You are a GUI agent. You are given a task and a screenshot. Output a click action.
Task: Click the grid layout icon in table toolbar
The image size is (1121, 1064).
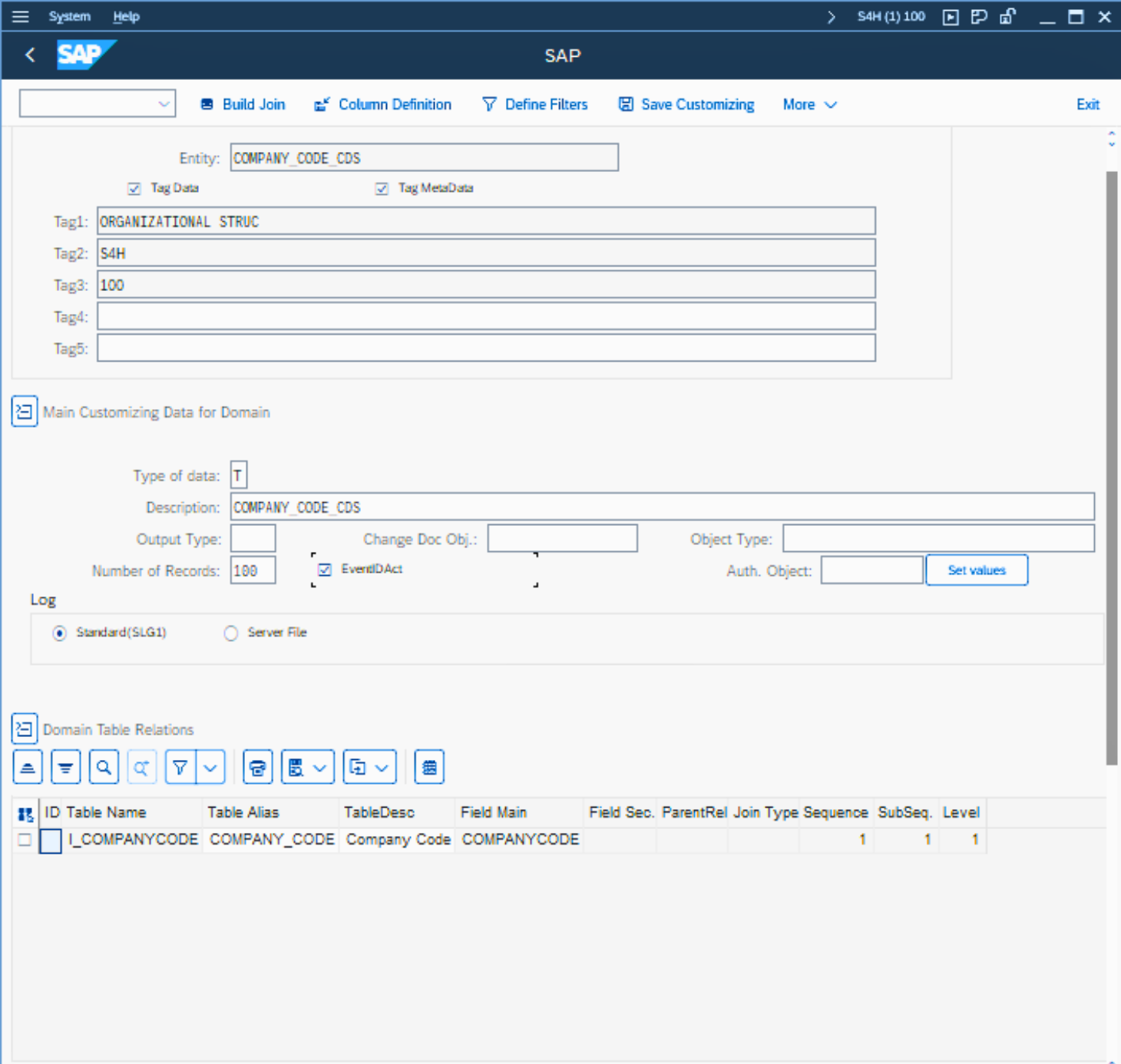(x=429, y=767)
